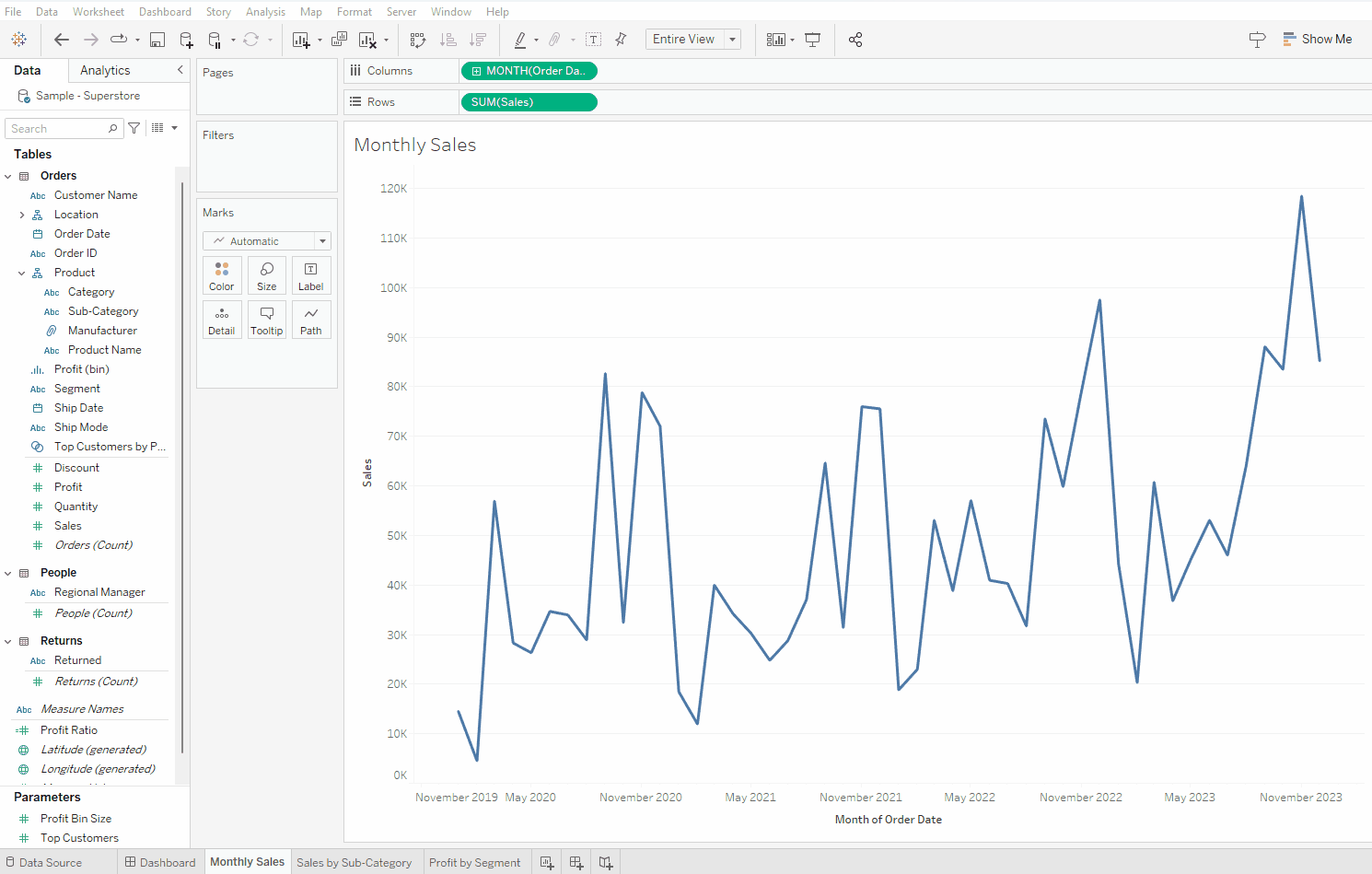Viewport: 1372px width, 874px height.
Task: Click the Duplicate worksheet icon
Action: click(x=339, y=40)
